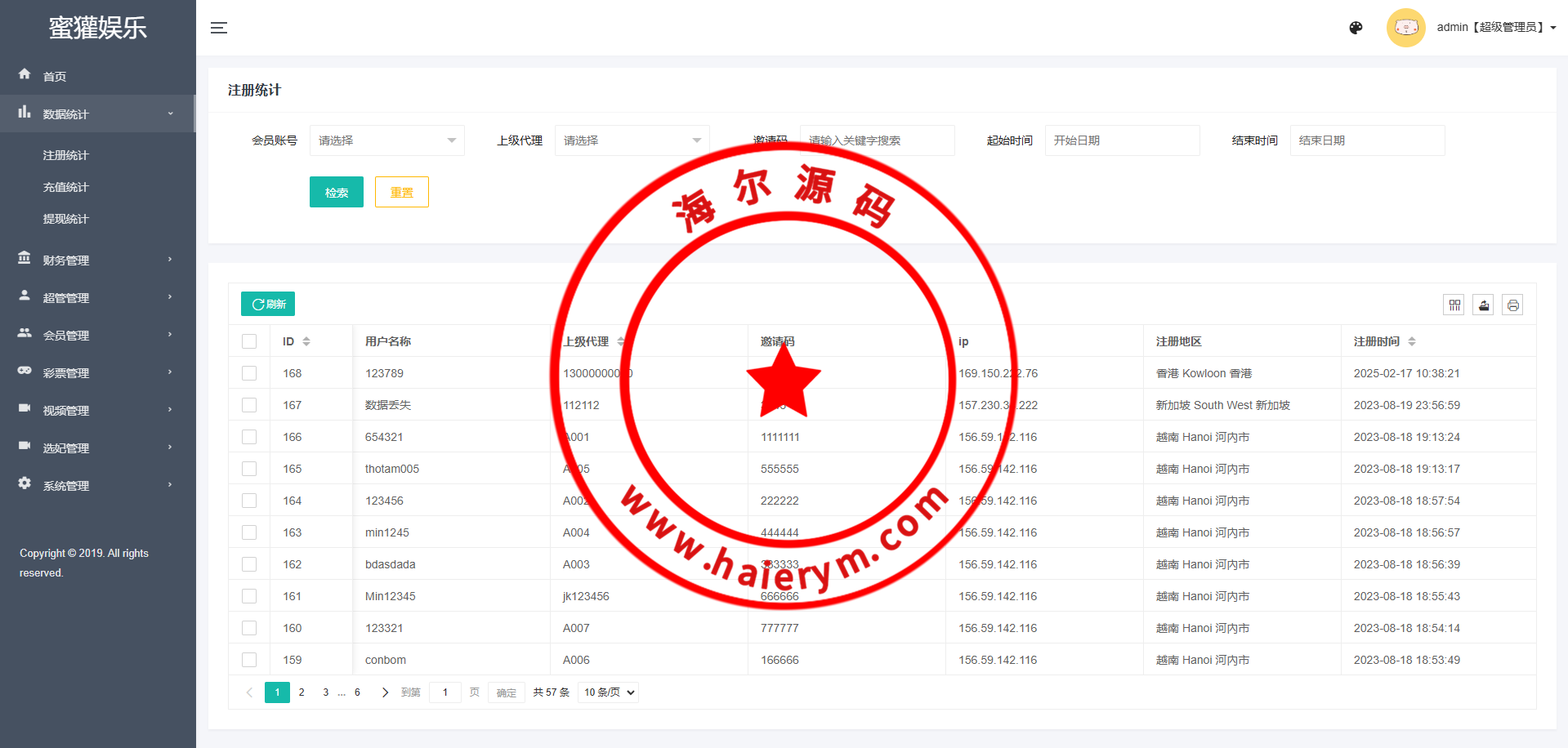Click the 开始日期 start date field

[x=1122, y=140]
